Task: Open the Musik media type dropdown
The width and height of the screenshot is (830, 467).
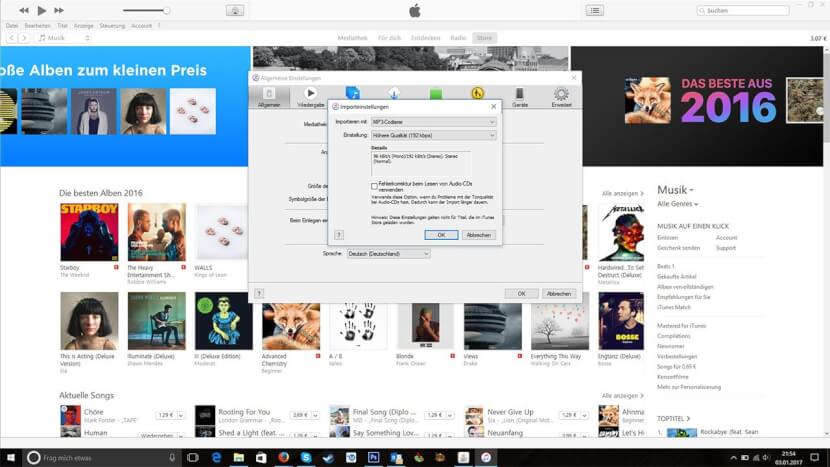Action: tap(64, 38)
